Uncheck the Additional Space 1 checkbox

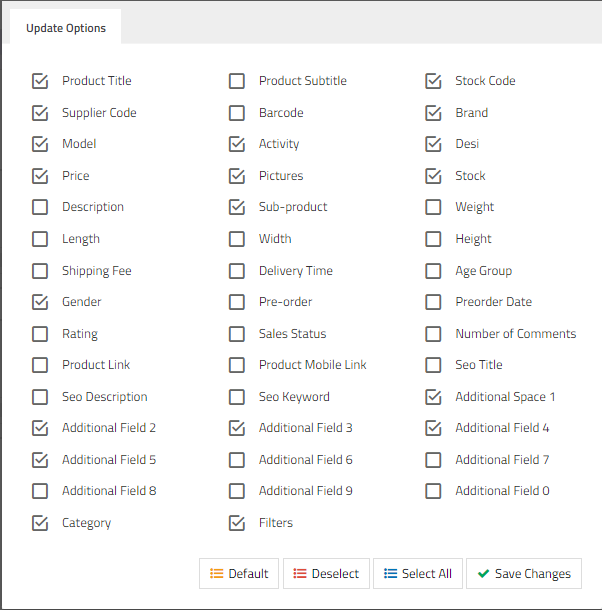point(433,397)
